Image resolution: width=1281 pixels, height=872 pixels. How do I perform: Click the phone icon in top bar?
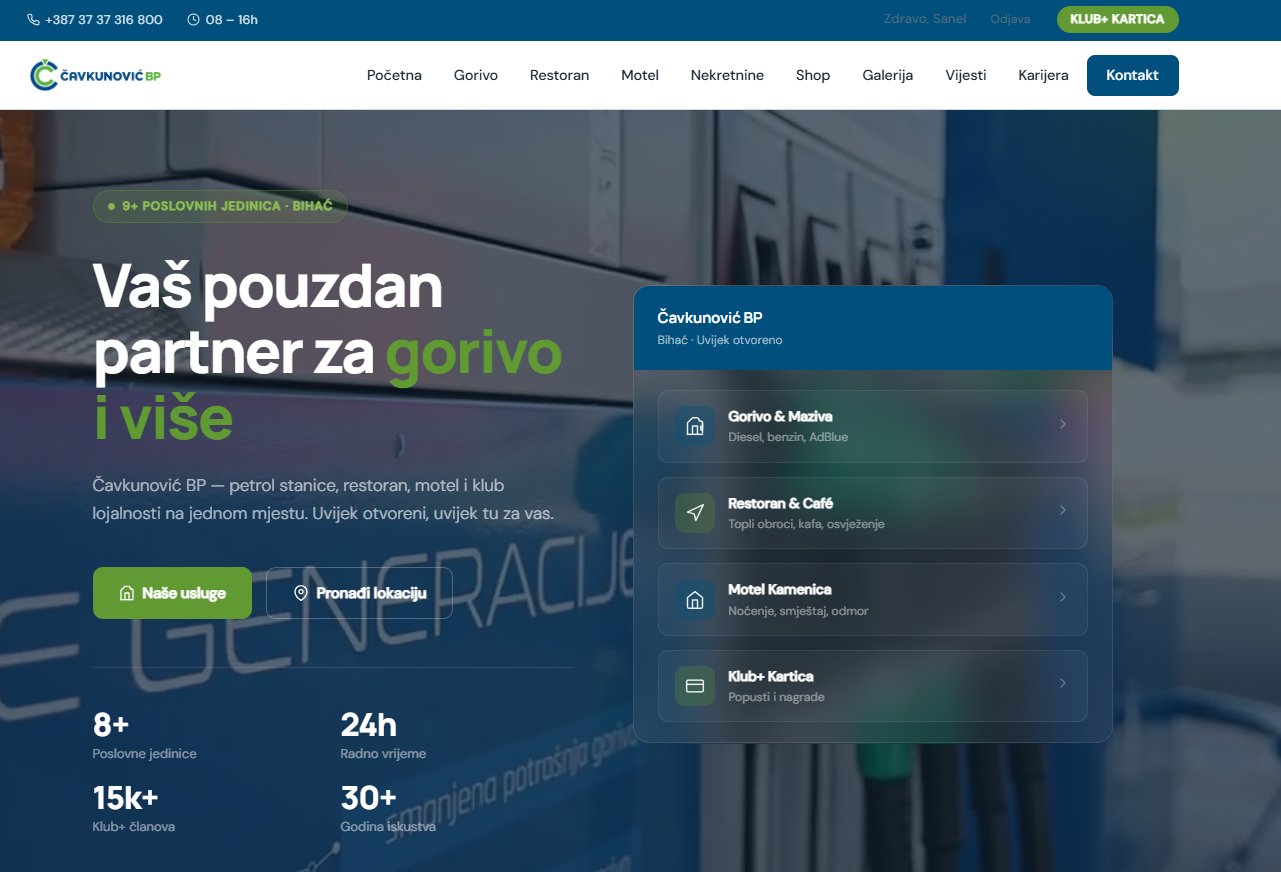click(34, 20)
